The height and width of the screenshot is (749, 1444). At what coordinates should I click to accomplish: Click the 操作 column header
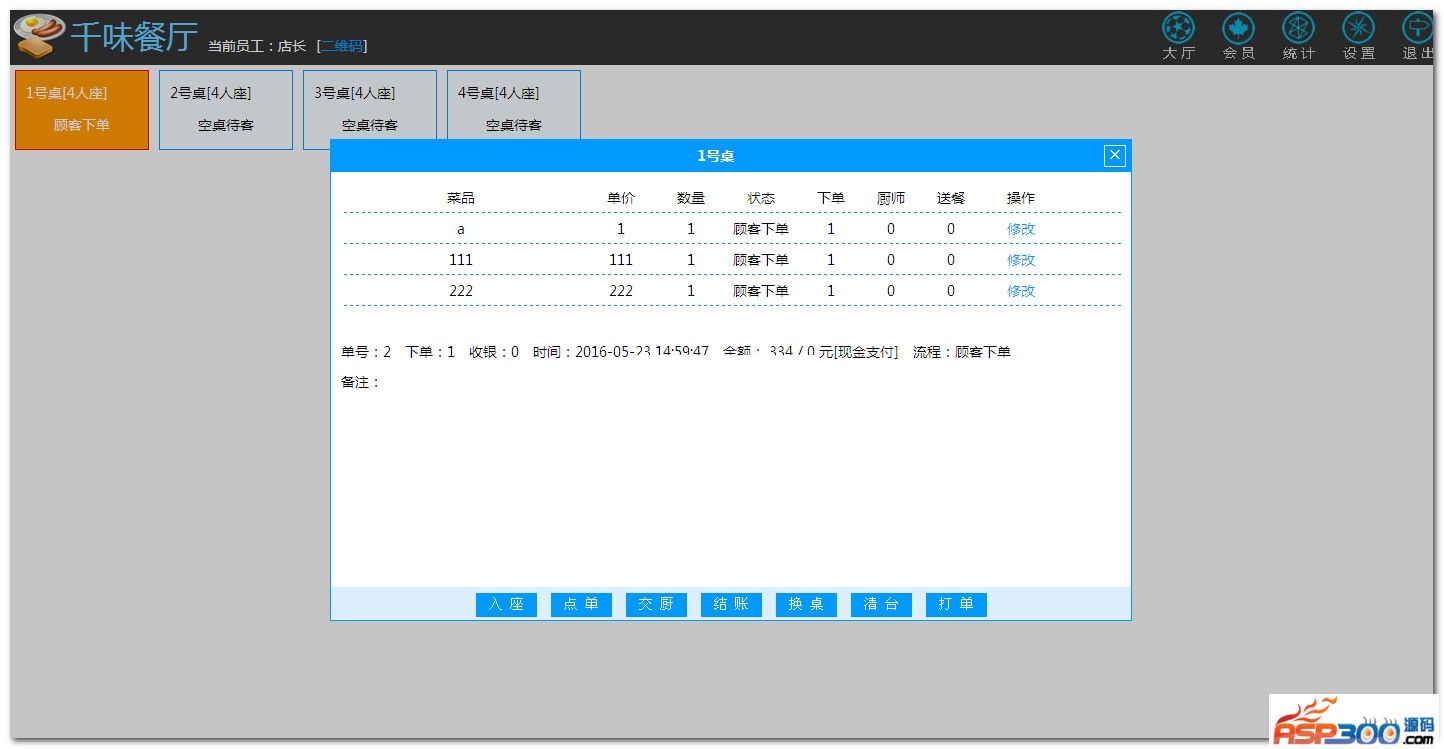(1021, 198)
